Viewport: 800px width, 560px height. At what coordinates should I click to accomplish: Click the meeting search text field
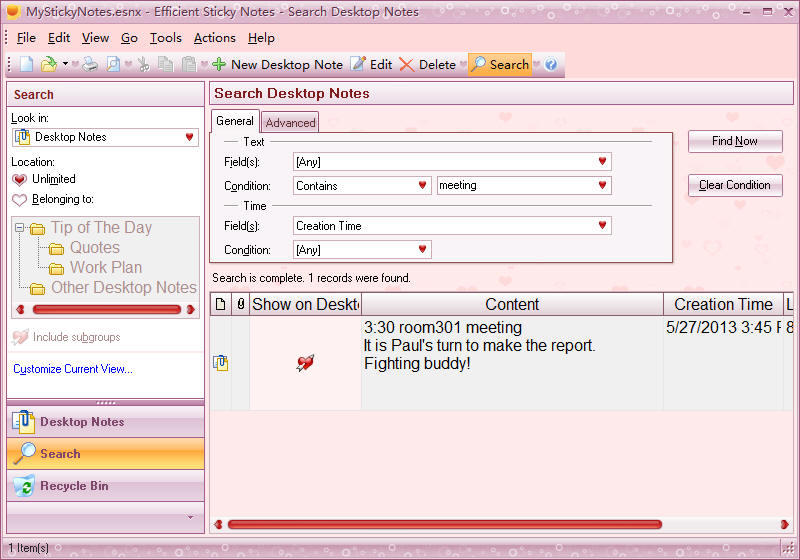[515, 185]
